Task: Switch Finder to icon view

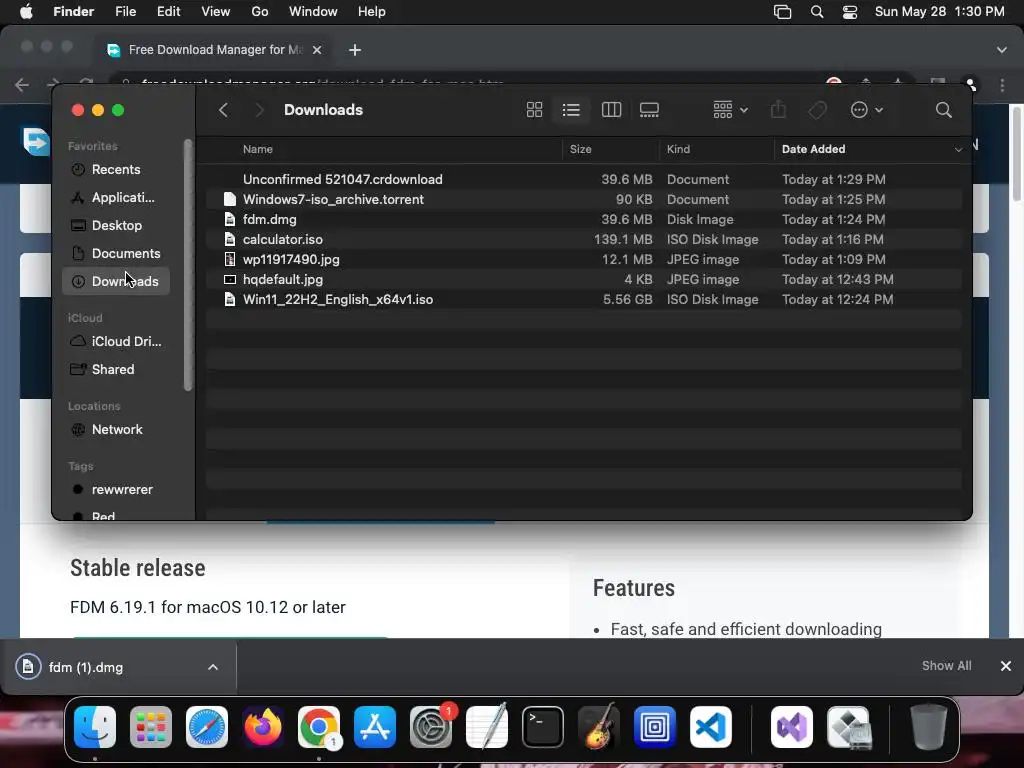Action: click(534, 110)
